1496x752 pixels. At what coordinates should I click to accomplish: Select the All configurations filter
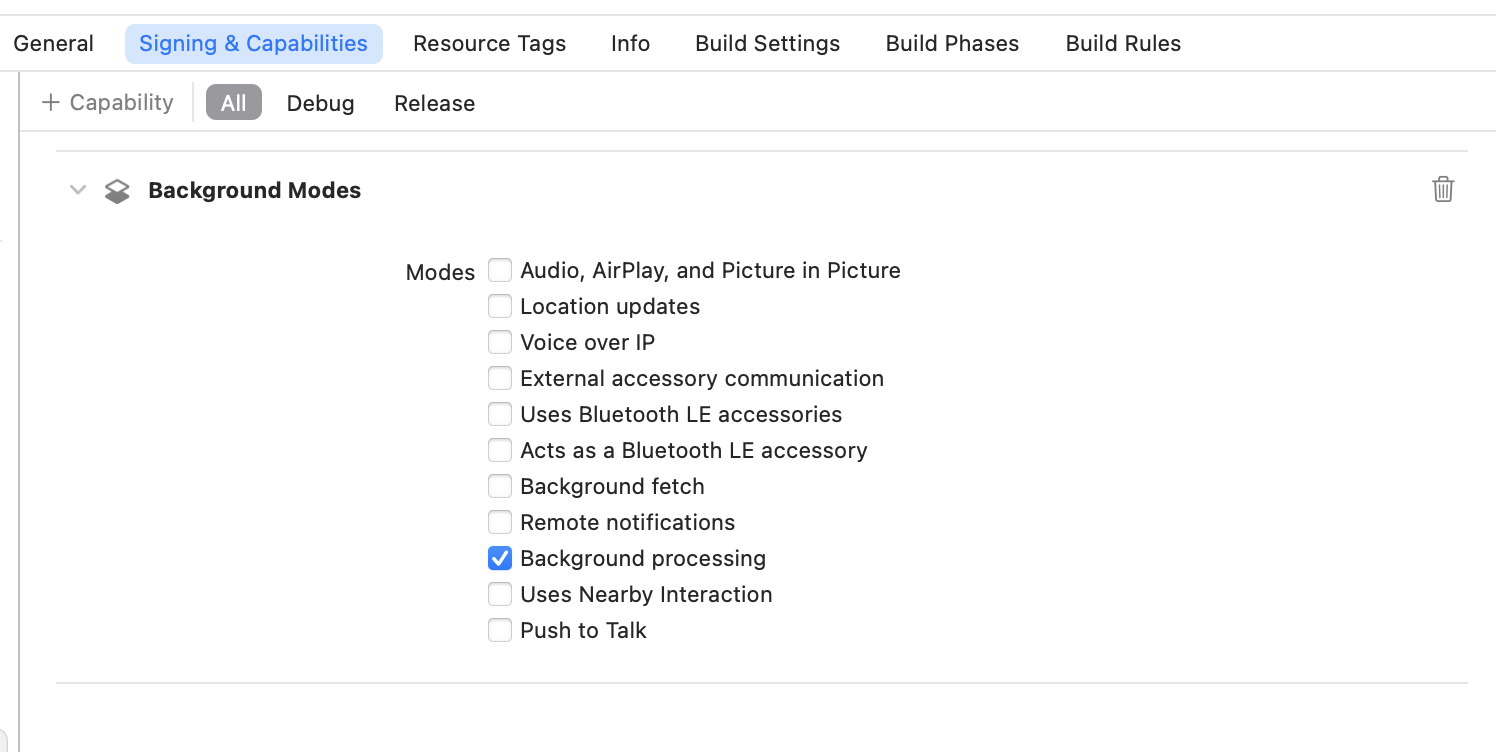(x=233, y=103)
